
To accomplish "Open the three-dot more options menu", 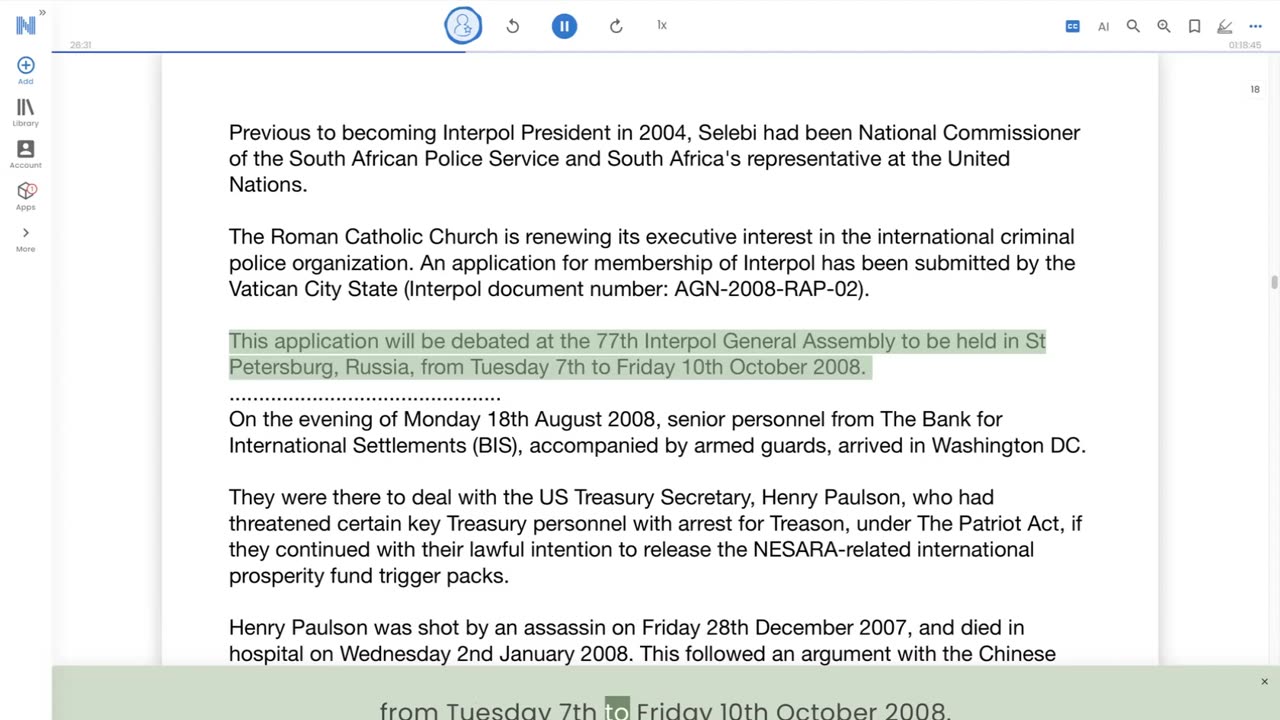I will (x=1255, y=26).
